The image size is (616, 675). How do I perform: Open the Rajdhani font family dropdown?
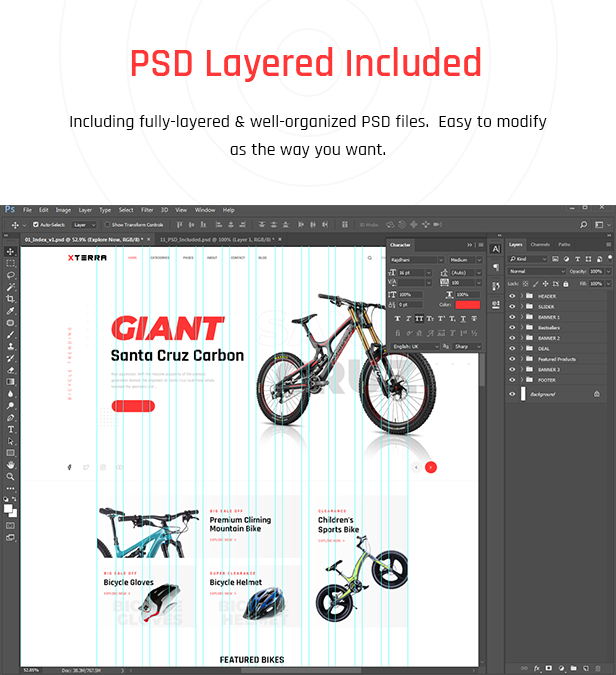click(417, 260)
